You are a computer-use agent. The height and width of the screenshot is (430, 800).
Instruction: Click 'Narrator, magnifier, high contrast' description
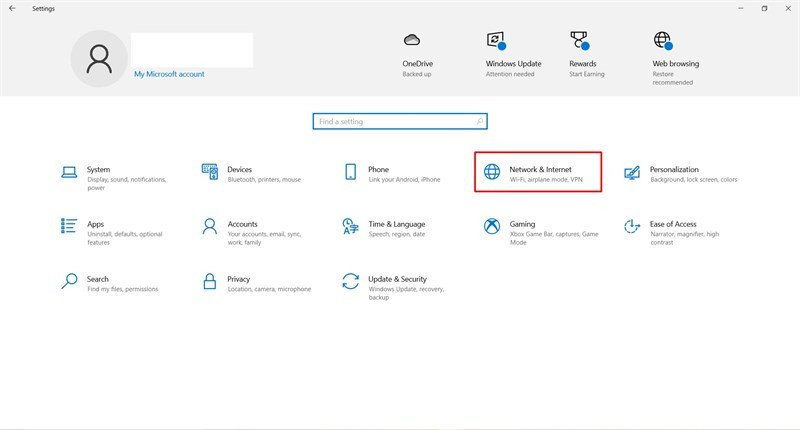pyautogui.click(x=684, y=238)
